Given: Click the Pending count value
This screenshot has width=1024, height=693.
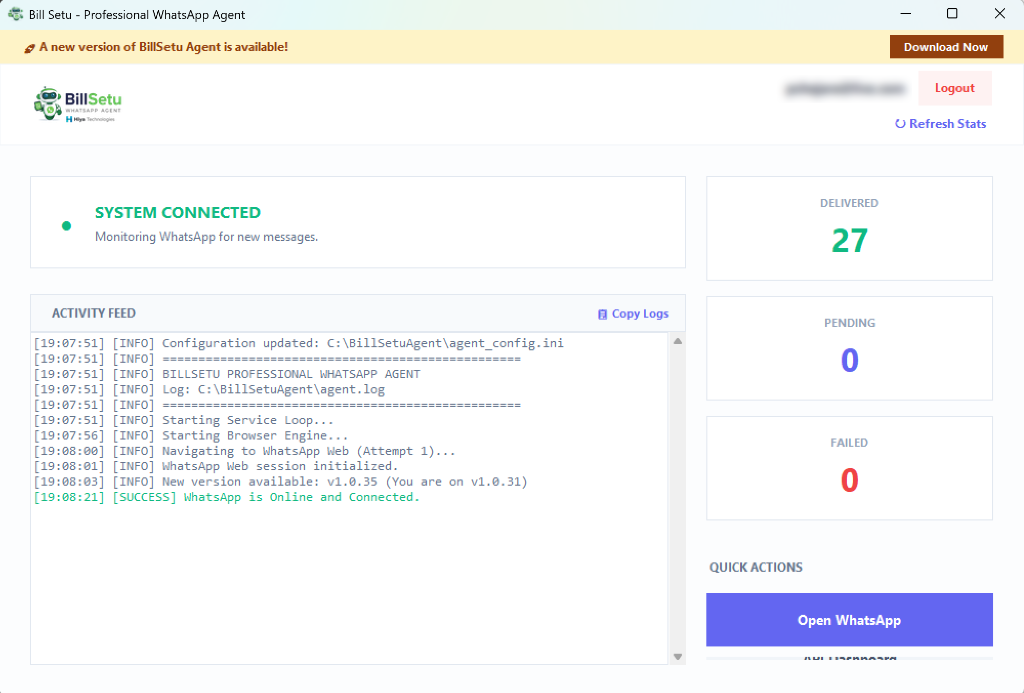Looking at the screenshot, I should coord(849,361).
